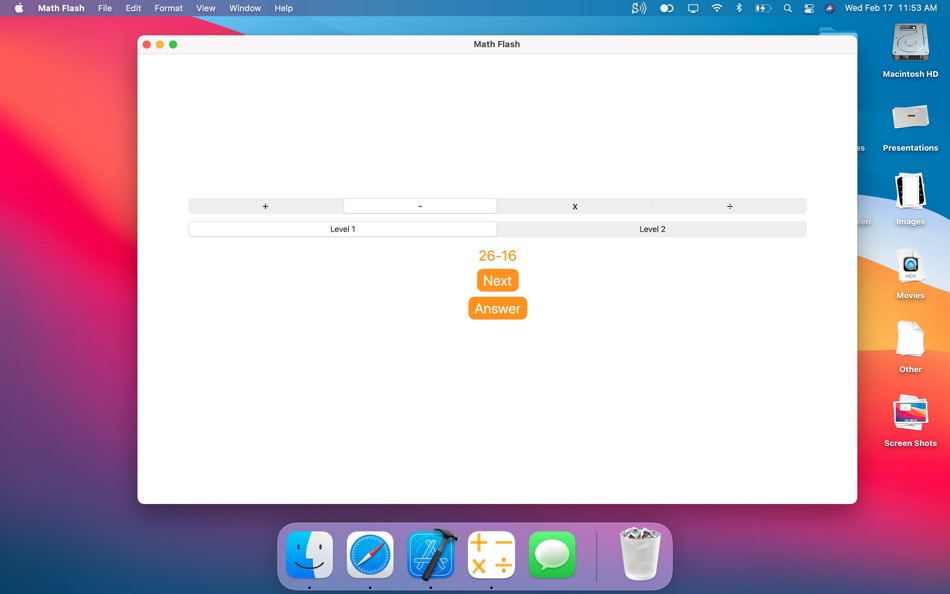The height and width of the screenshot is (594, 950).
Task: Open the Trash in the Dock
Action: tap(640, 553)
